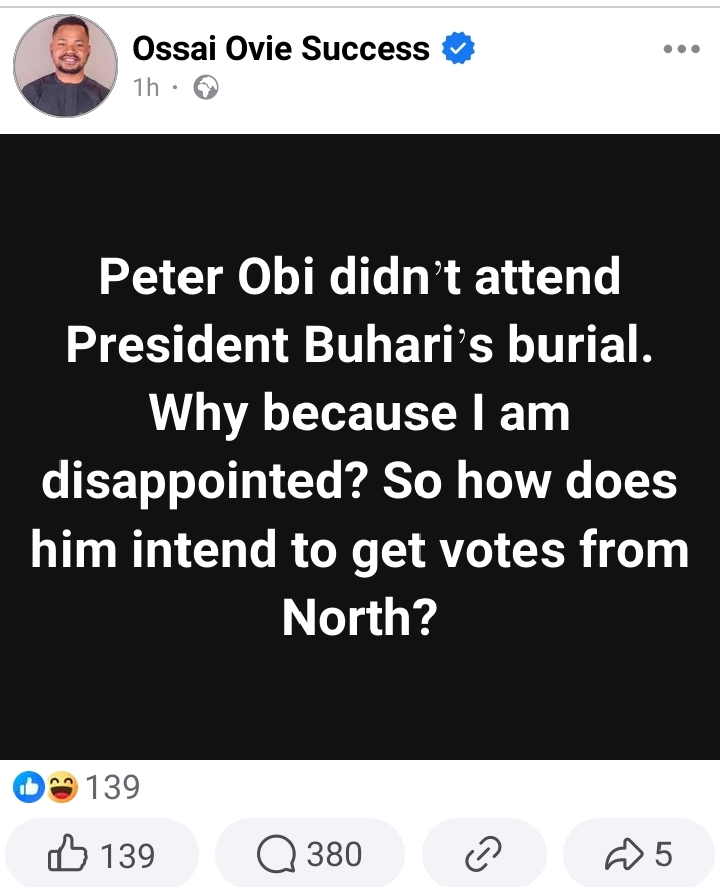Open the three-dots post options menu
The width and height of the screenshot is (720, 887).
click(681, 49)
